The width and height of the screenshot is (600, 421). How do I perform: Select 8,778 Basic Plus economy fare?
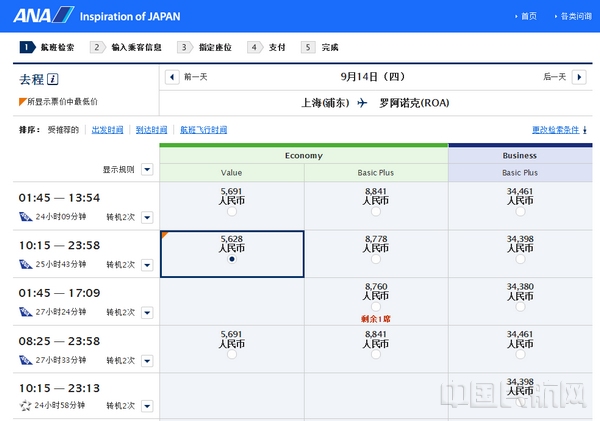point(376,258)
